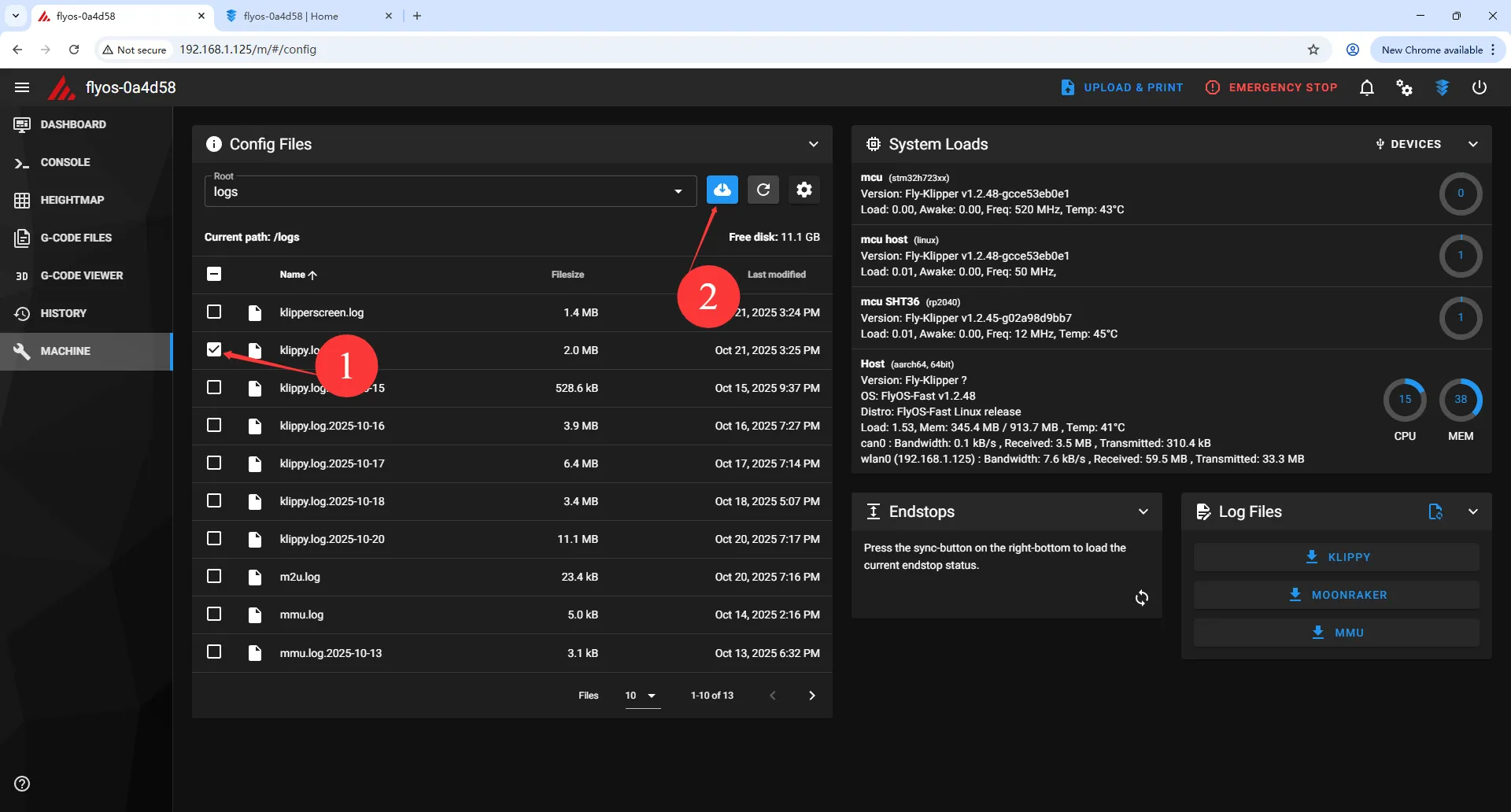
Task: Open the notifications bell
Action: pos(1367,87)
